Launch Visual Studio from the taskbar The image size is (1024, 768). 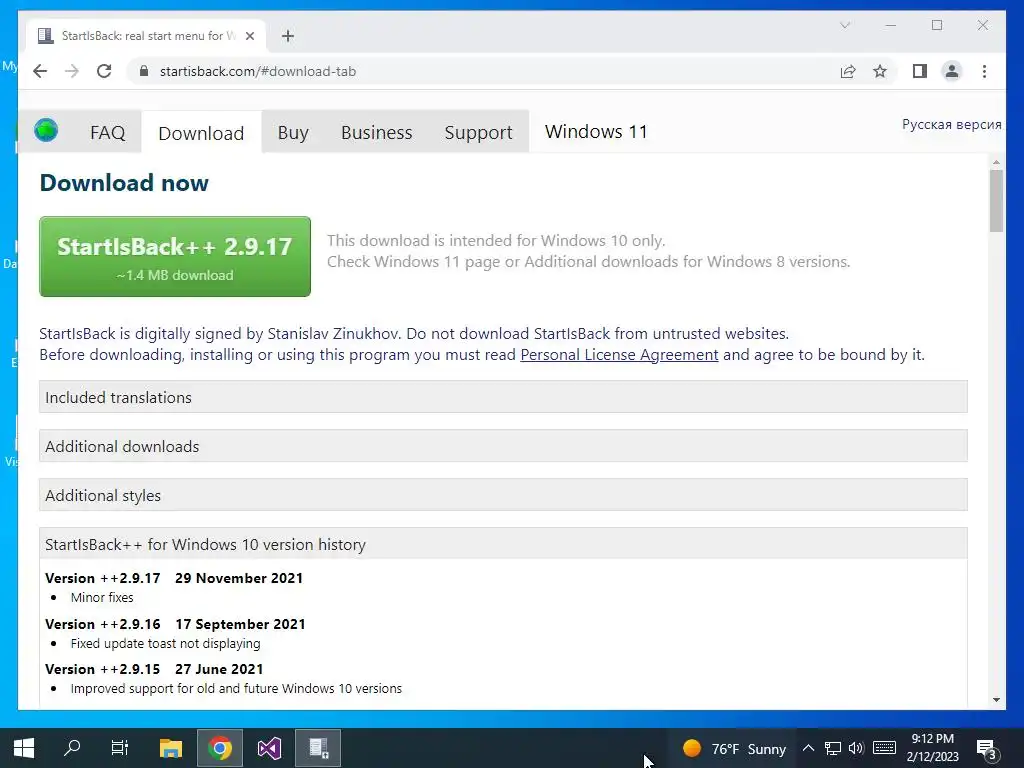269,748
